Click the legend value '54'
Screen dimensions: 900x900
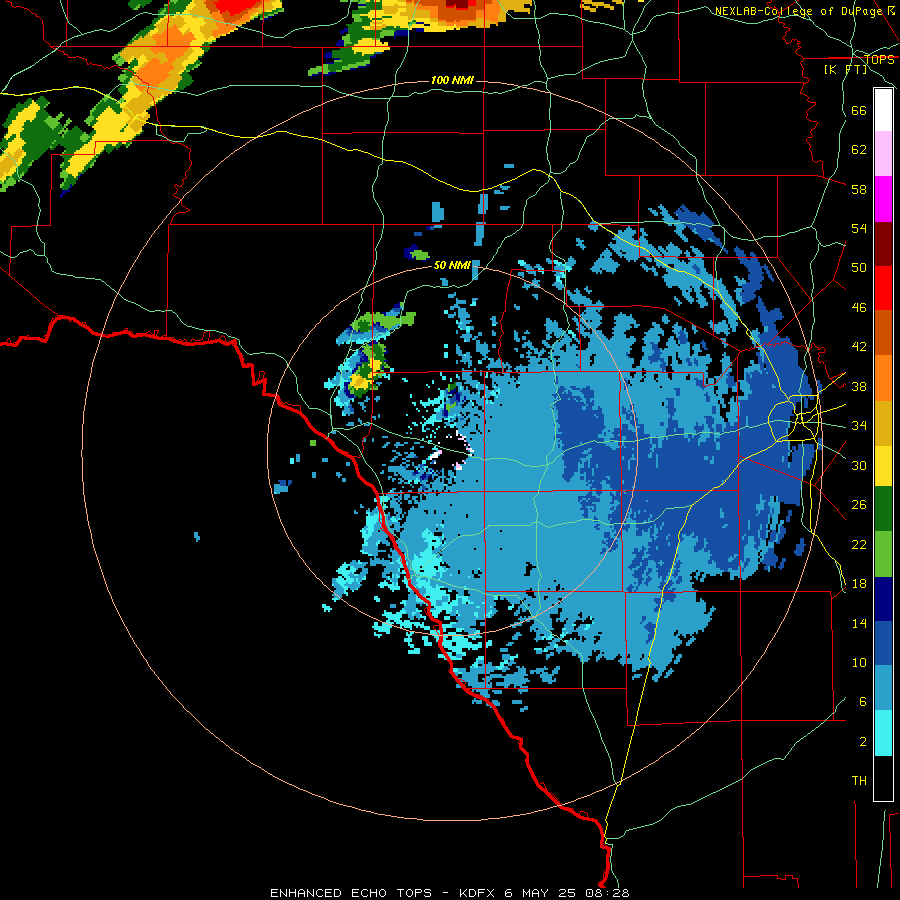tap(859, 228)
